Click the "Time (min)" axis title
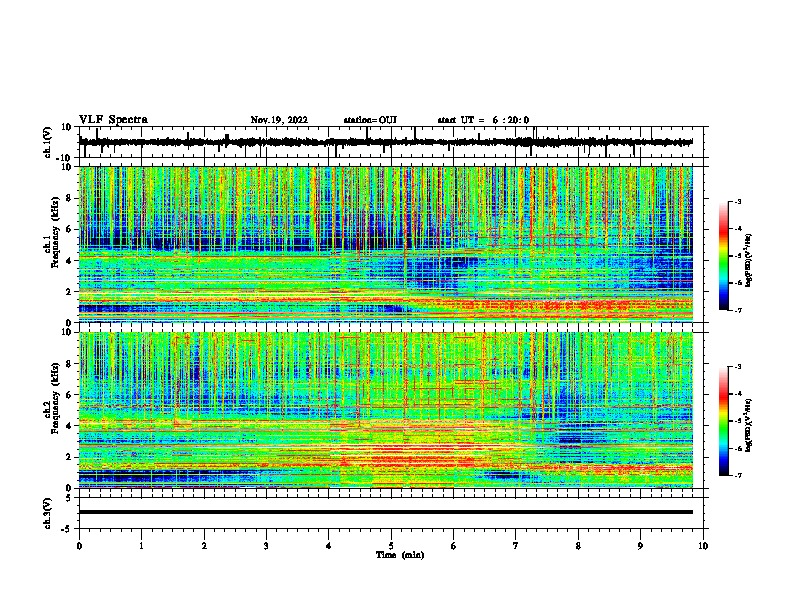This screenshot has height=612, width=792. click(x=400, y=555)
